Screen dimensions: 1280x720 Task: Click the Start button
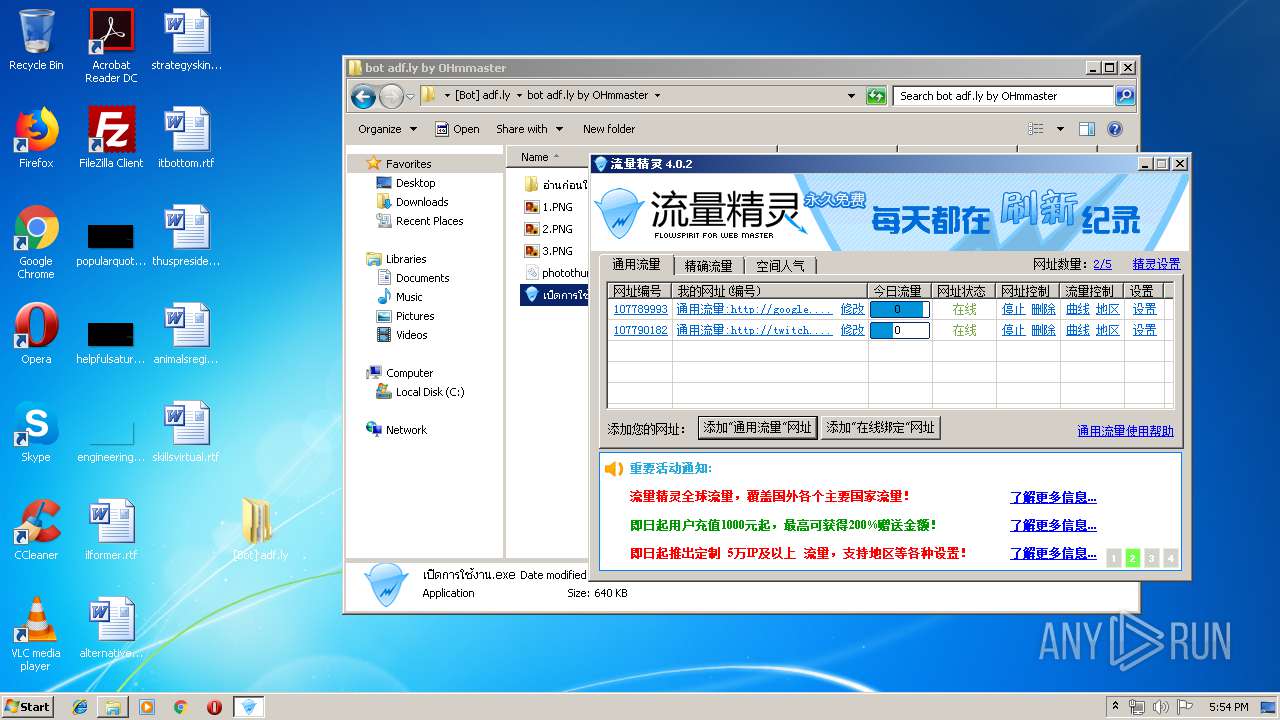(27, 706)
